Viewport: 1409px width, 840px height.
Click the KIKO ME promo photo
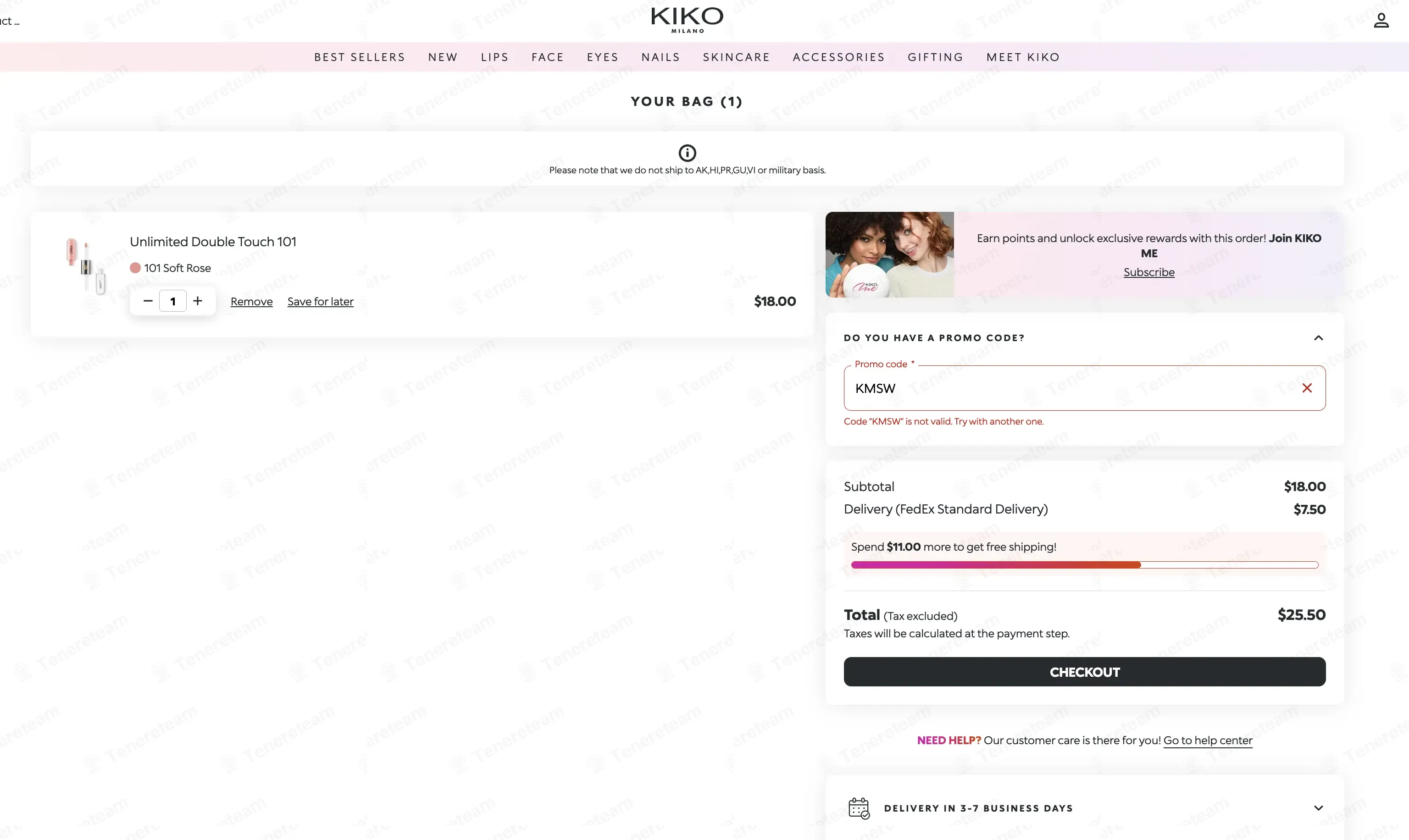coord(889,255)
